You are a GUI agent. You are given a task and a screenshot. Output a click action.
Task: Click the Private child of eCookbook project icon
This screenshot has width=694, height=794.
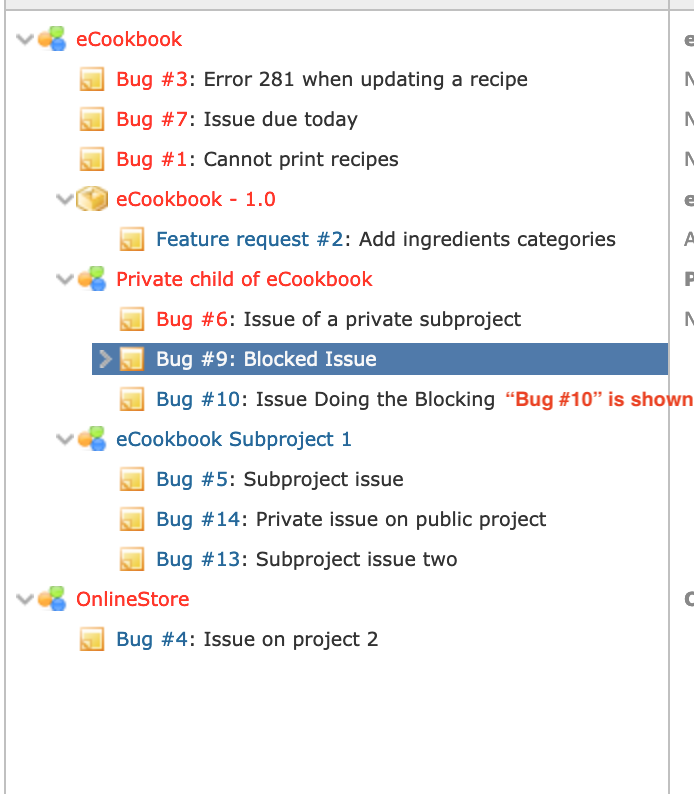pyautogui.click(x=92, y=279)
